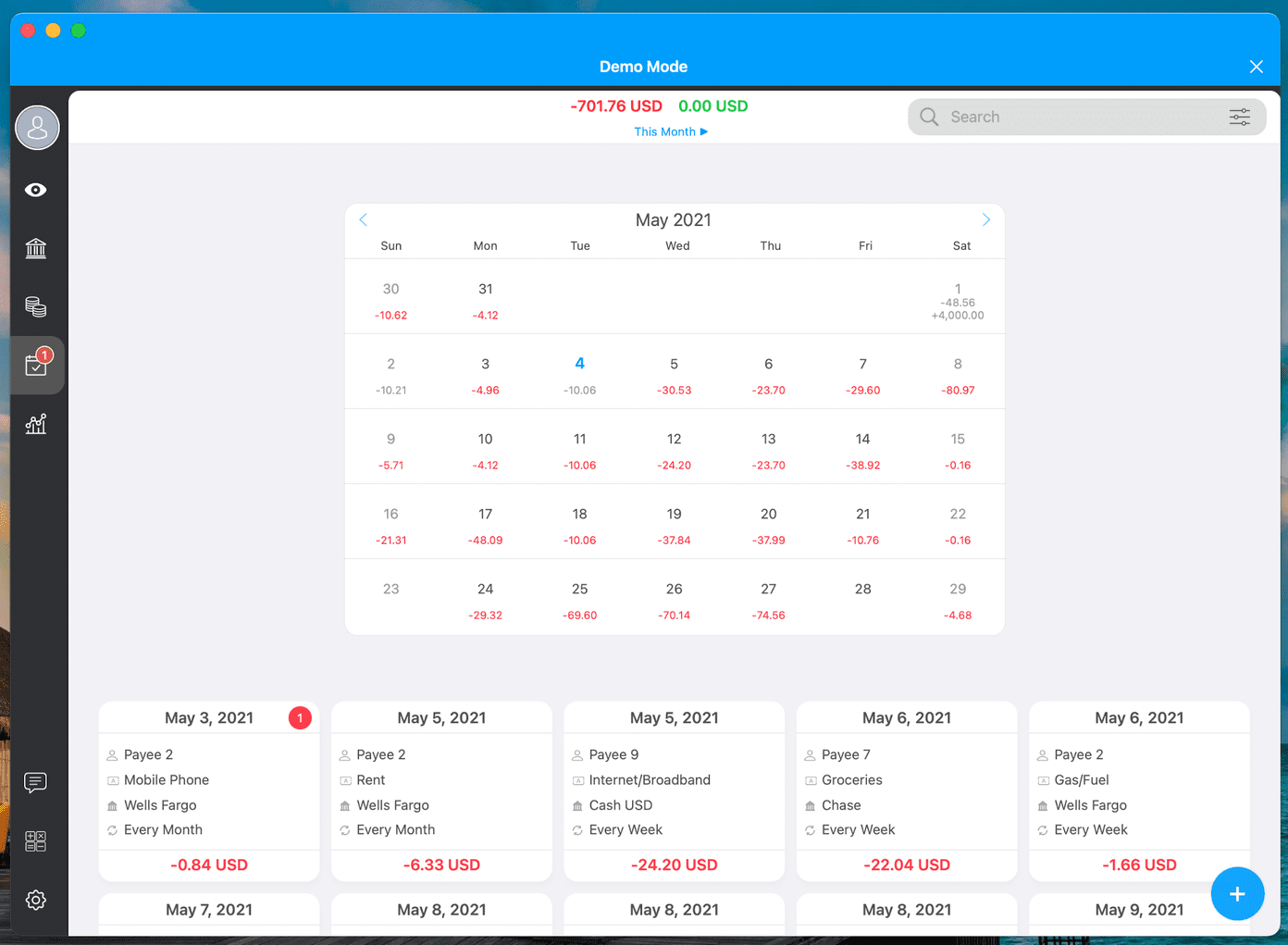Select the scheduled calendar icon with badge
The height and width of the screenshot is (945, 1288).
pyautogui.click(x=38, y=365)
